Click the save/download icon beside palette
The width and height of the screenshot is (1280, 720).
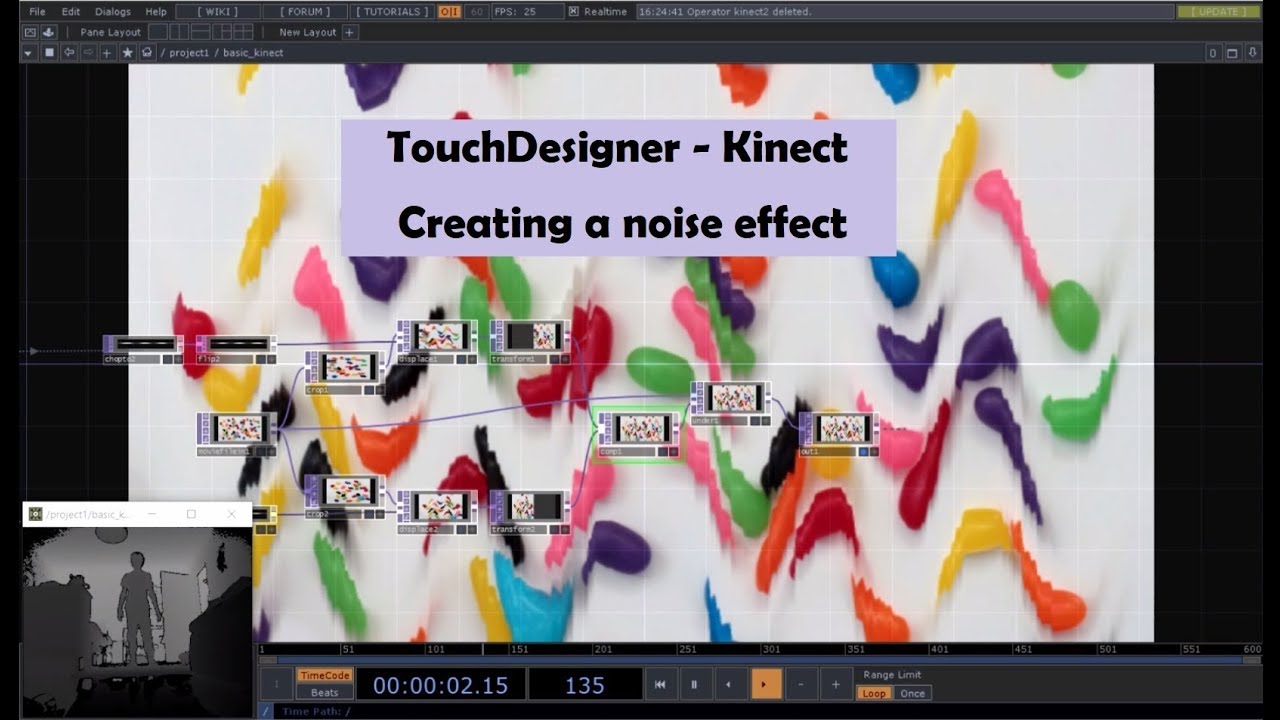[48, 32]
